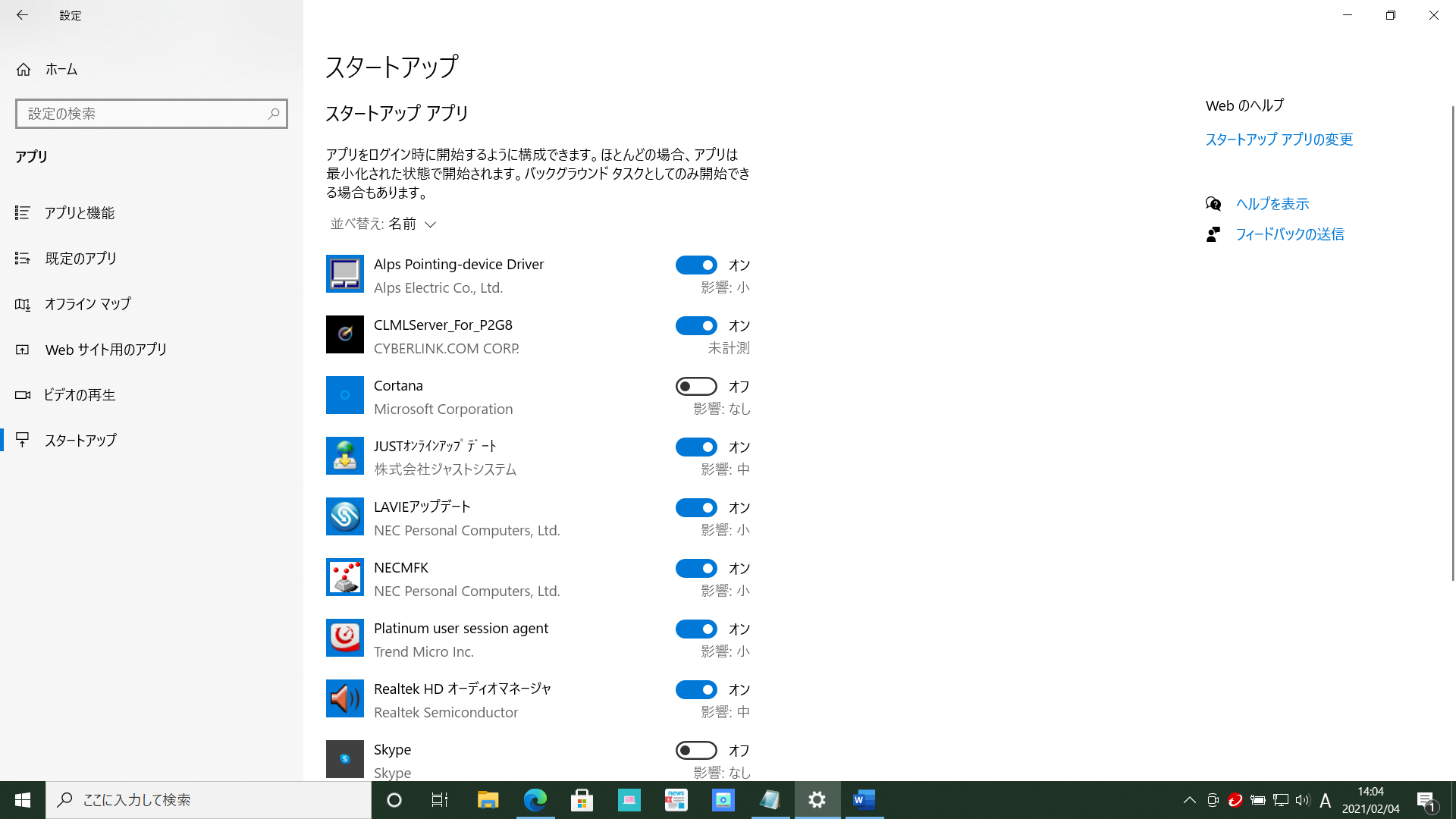Image resolution: width=1456 pixels, height=819 pixels.
Task: Turn on Skype startup toggle
Action: 695,750
